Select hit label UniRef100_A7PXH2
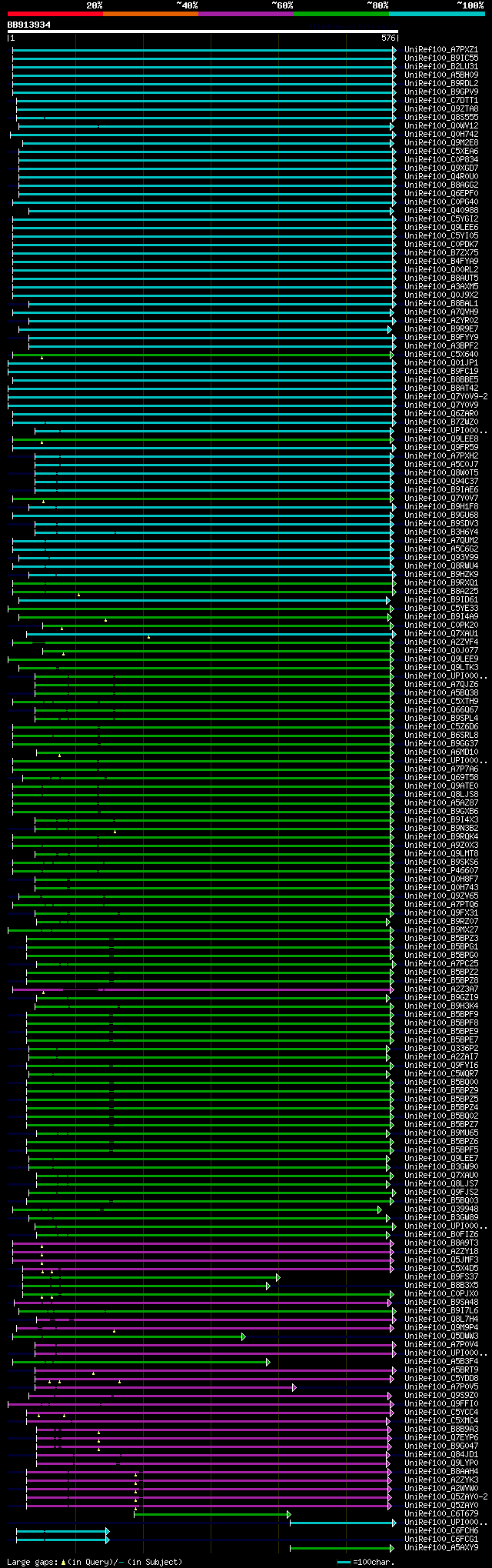This screenshot has height=1568, width=492. click(x=441, y=456)
